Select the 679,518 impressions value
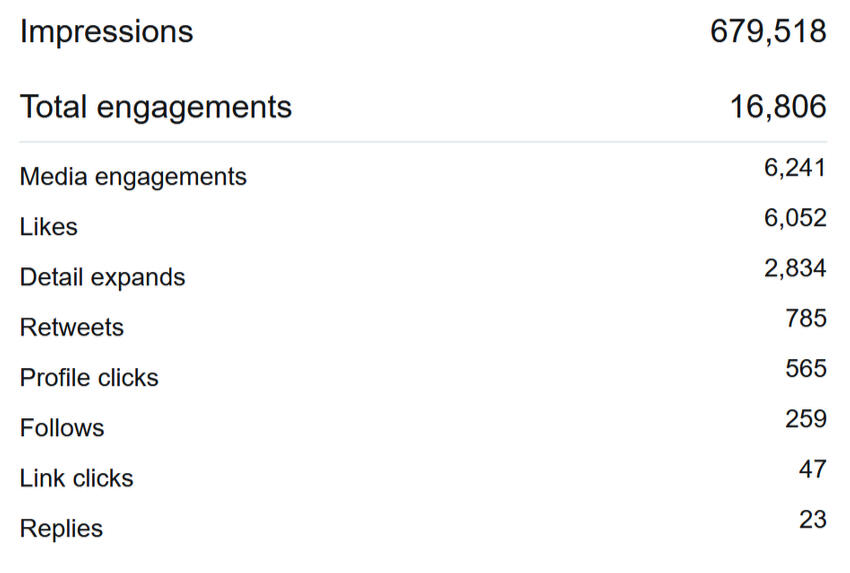The image size is (850, 573). pyautogui.click(x=768, y=32)
